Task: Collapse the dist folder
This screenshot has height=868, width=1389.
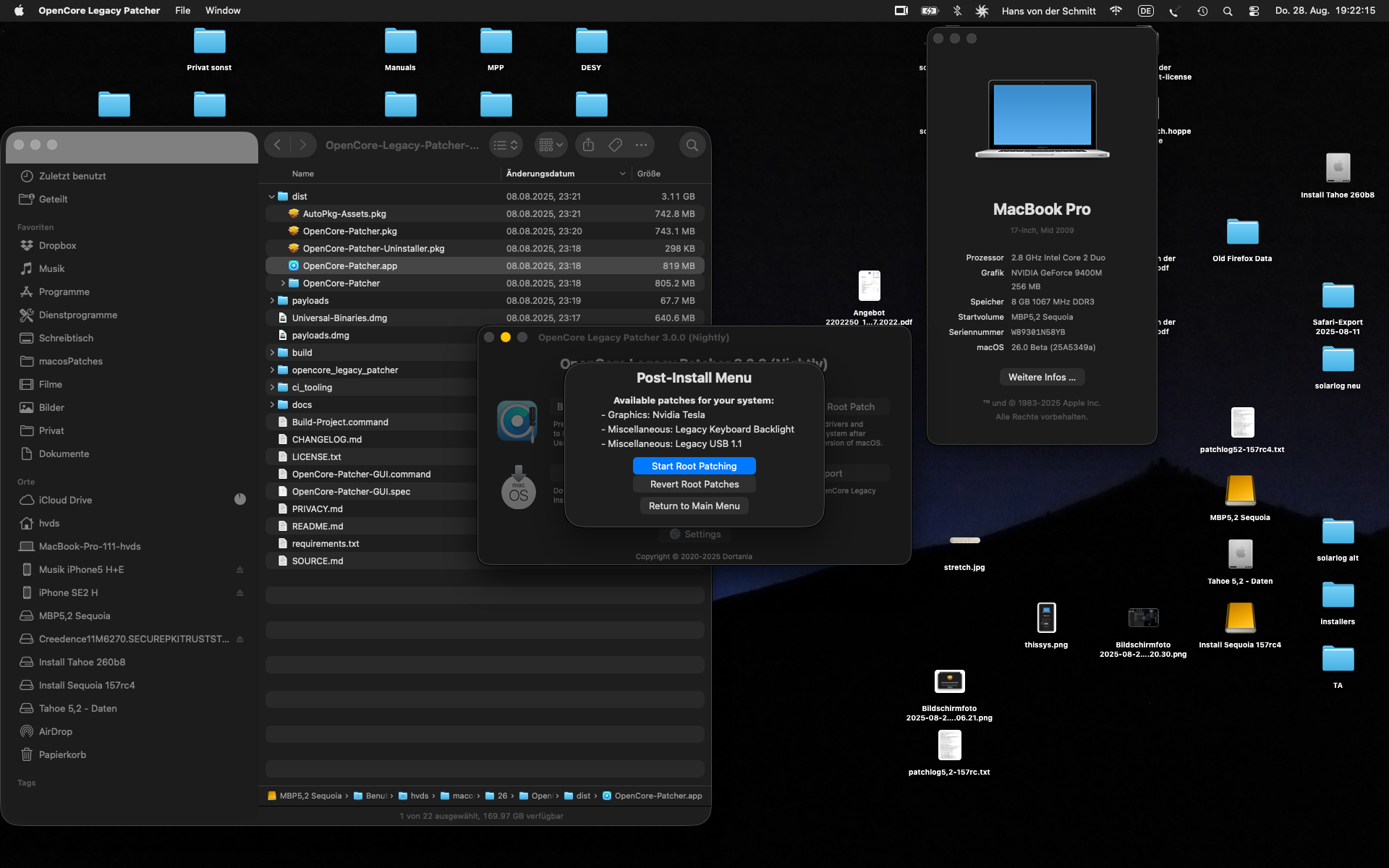Action: tap(272, 197)
